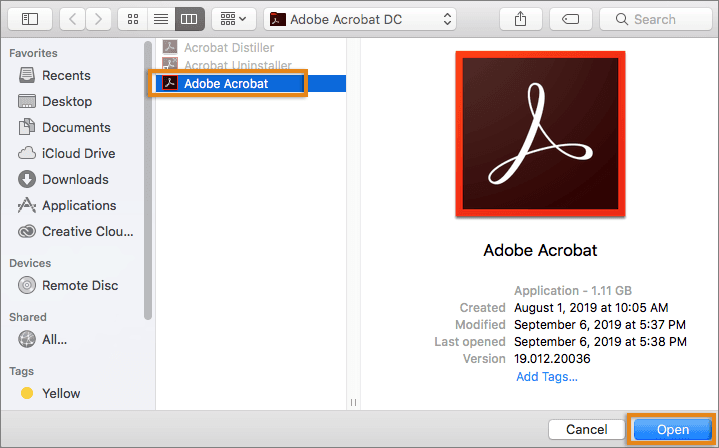Select Acrobat Uninstaller in file list
The height and width of the screenshot is (448, 719).
tap(238, 65)
